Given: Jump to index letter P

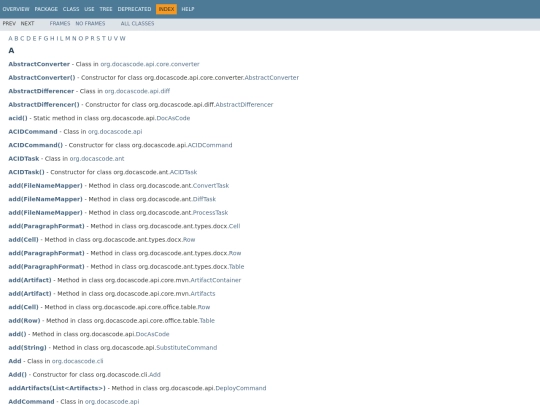Looking at the screenshot, I should (x=86, y=38).
